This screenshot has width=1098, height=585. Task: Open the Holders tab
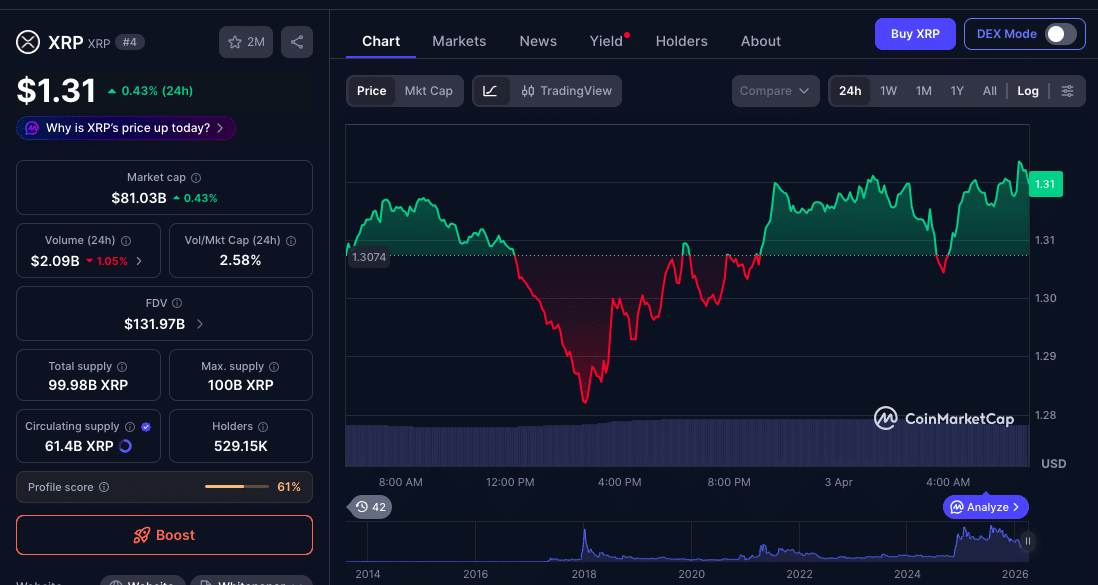681,41
